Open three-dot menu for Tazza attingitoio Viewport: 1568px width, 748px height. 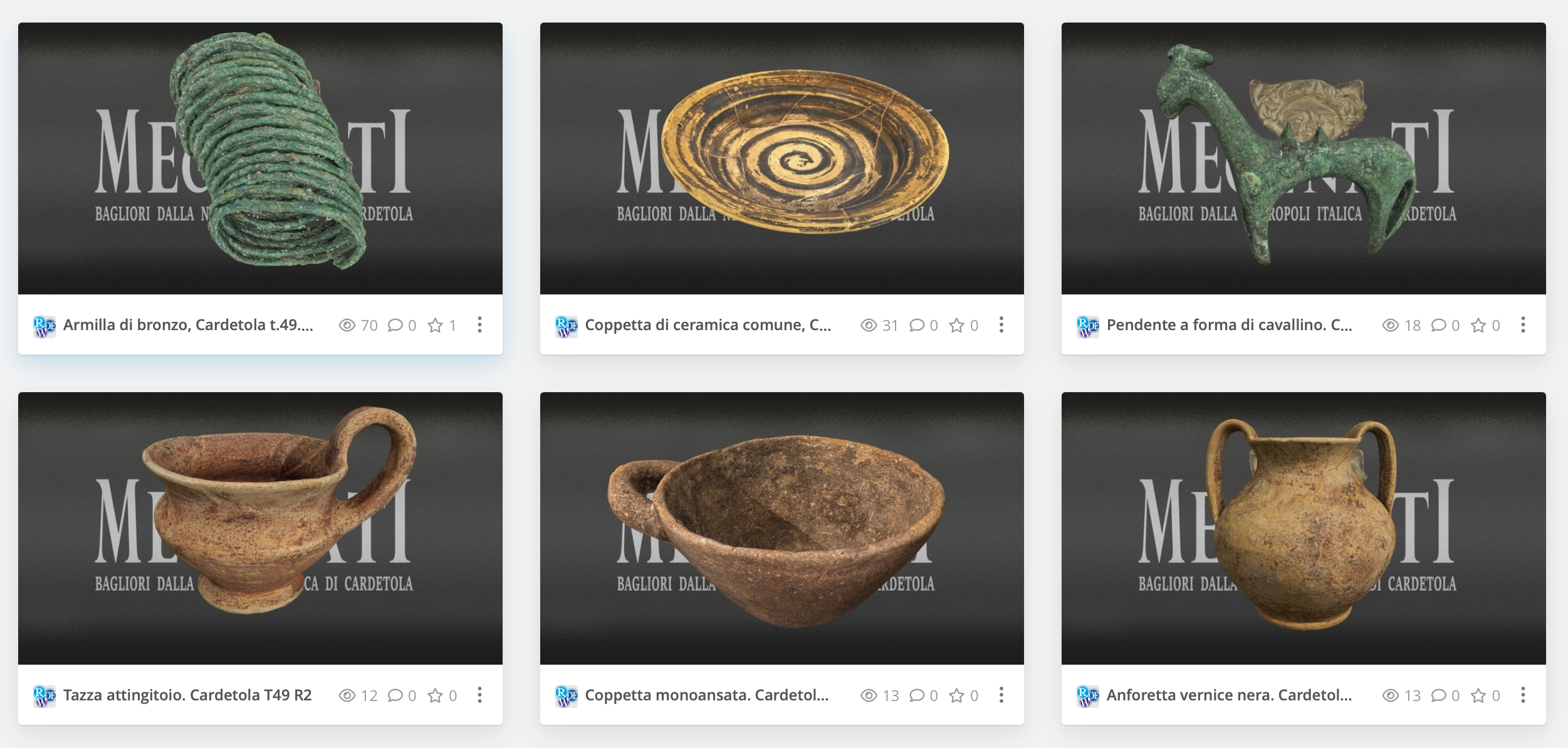click(479, 695)
